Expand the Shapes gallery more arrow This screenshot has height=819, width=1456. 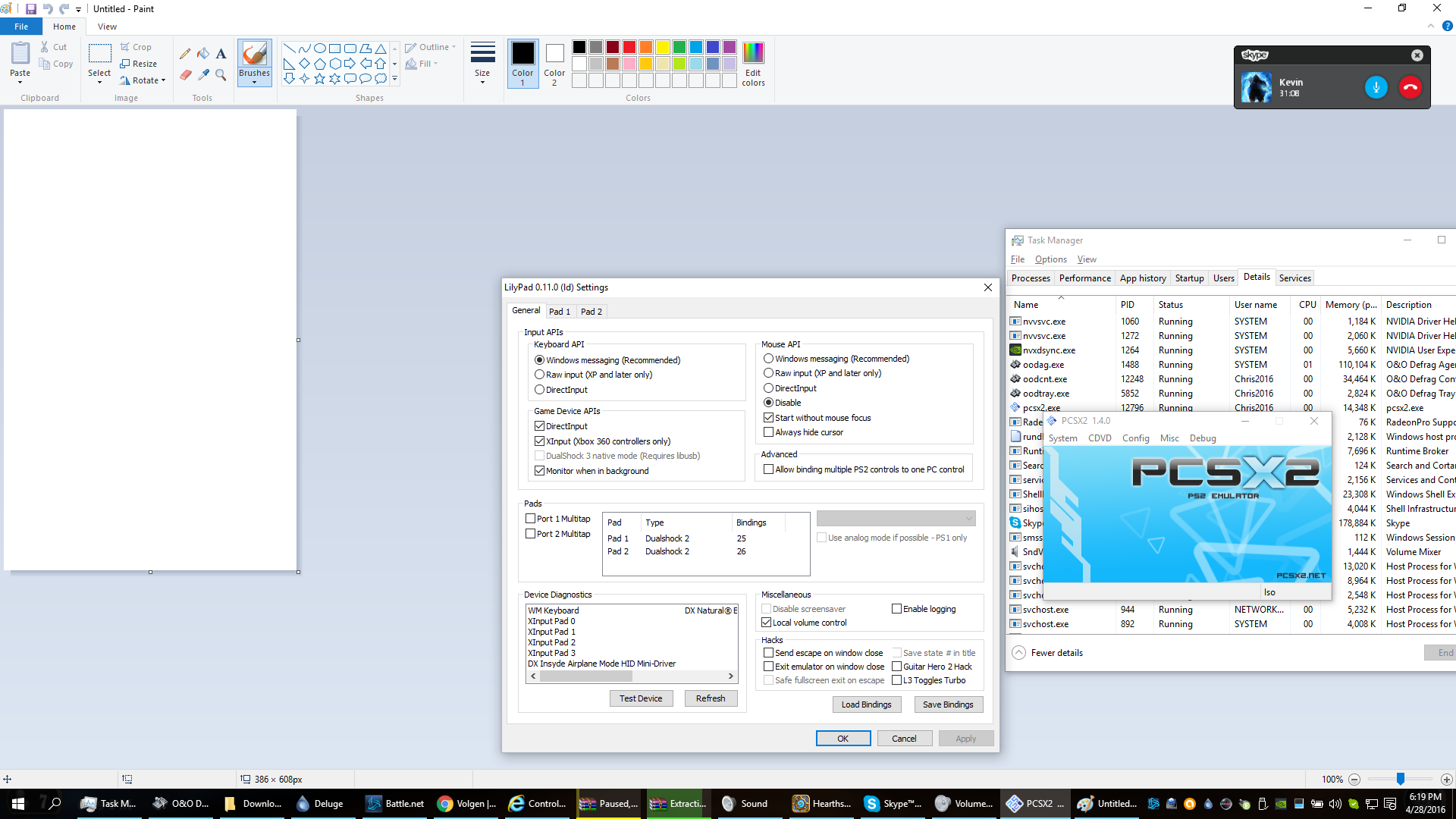[x=394, y=79]
